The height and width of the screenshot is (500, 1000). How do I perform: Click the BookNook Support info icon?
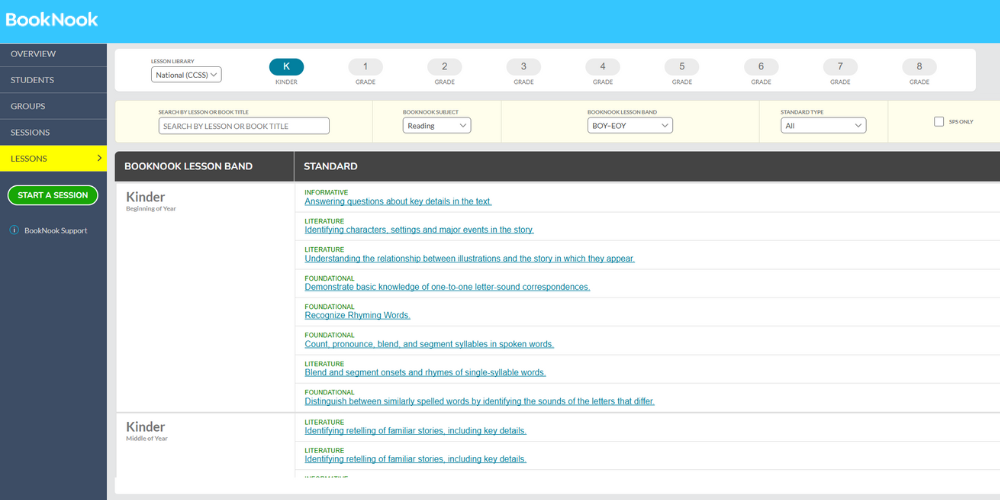coord(14,230)
